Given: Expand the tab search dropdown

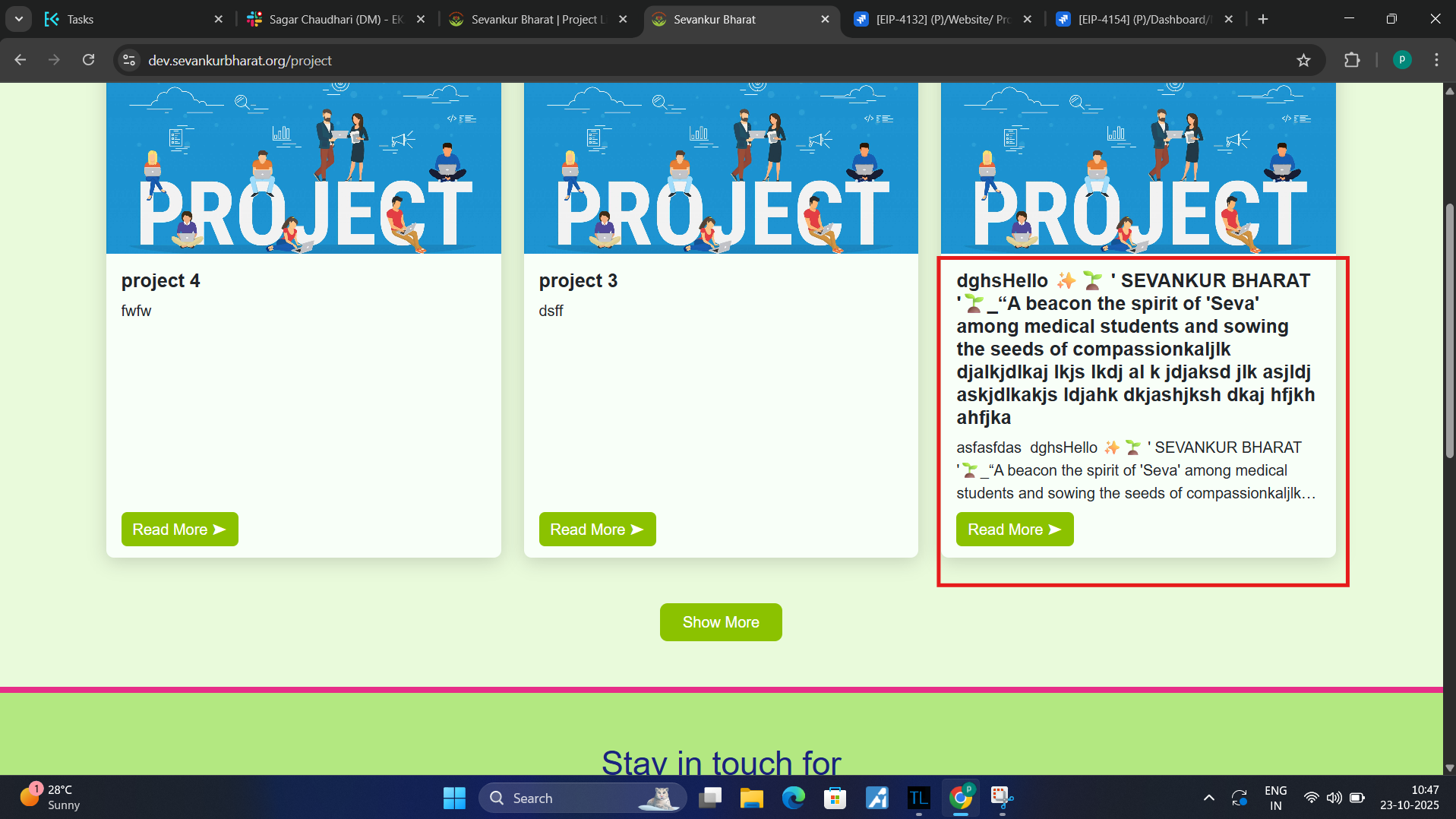Looking at the screenshot, I should (18, 19).
